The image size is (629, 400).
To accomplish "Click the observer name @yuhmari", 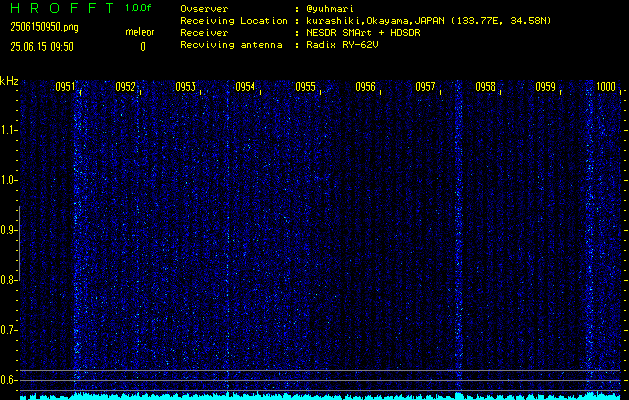I will [x=330, y=9].
